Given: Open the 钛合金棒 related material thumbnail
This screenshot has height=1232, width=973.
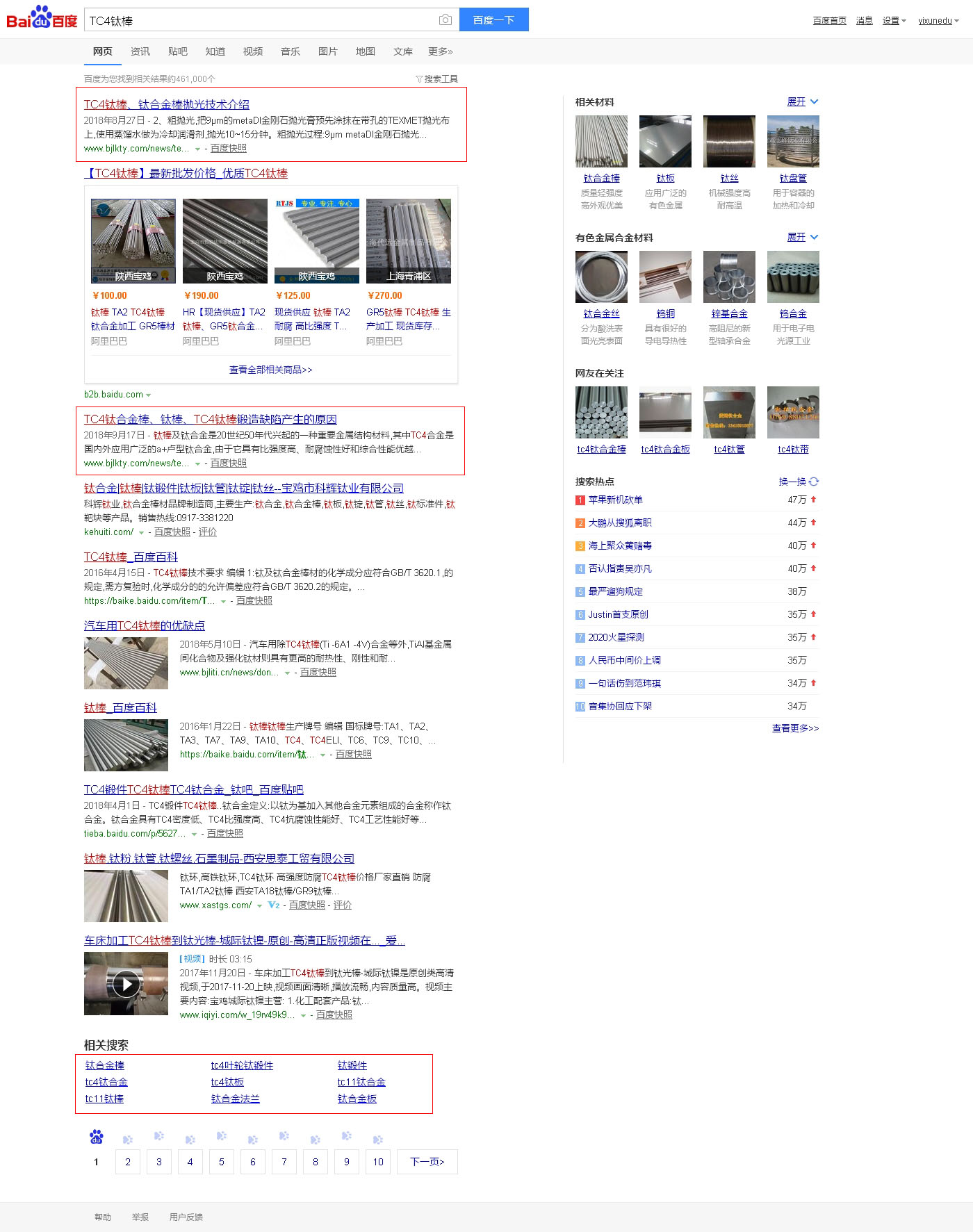Looking at the screenshot, I should point(602,142).
